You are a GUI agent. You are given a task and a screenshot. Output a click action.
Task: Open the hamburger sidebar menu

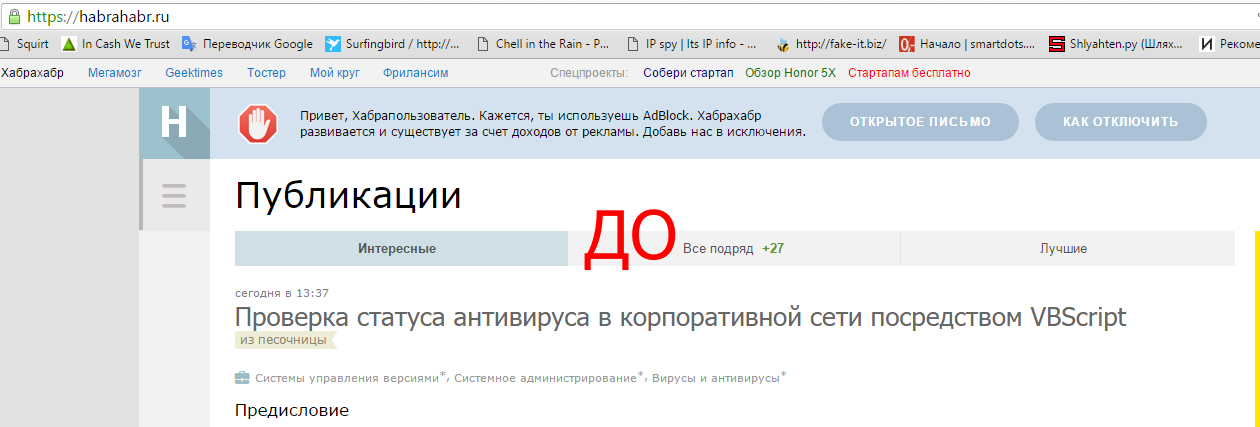pos(174,195)
